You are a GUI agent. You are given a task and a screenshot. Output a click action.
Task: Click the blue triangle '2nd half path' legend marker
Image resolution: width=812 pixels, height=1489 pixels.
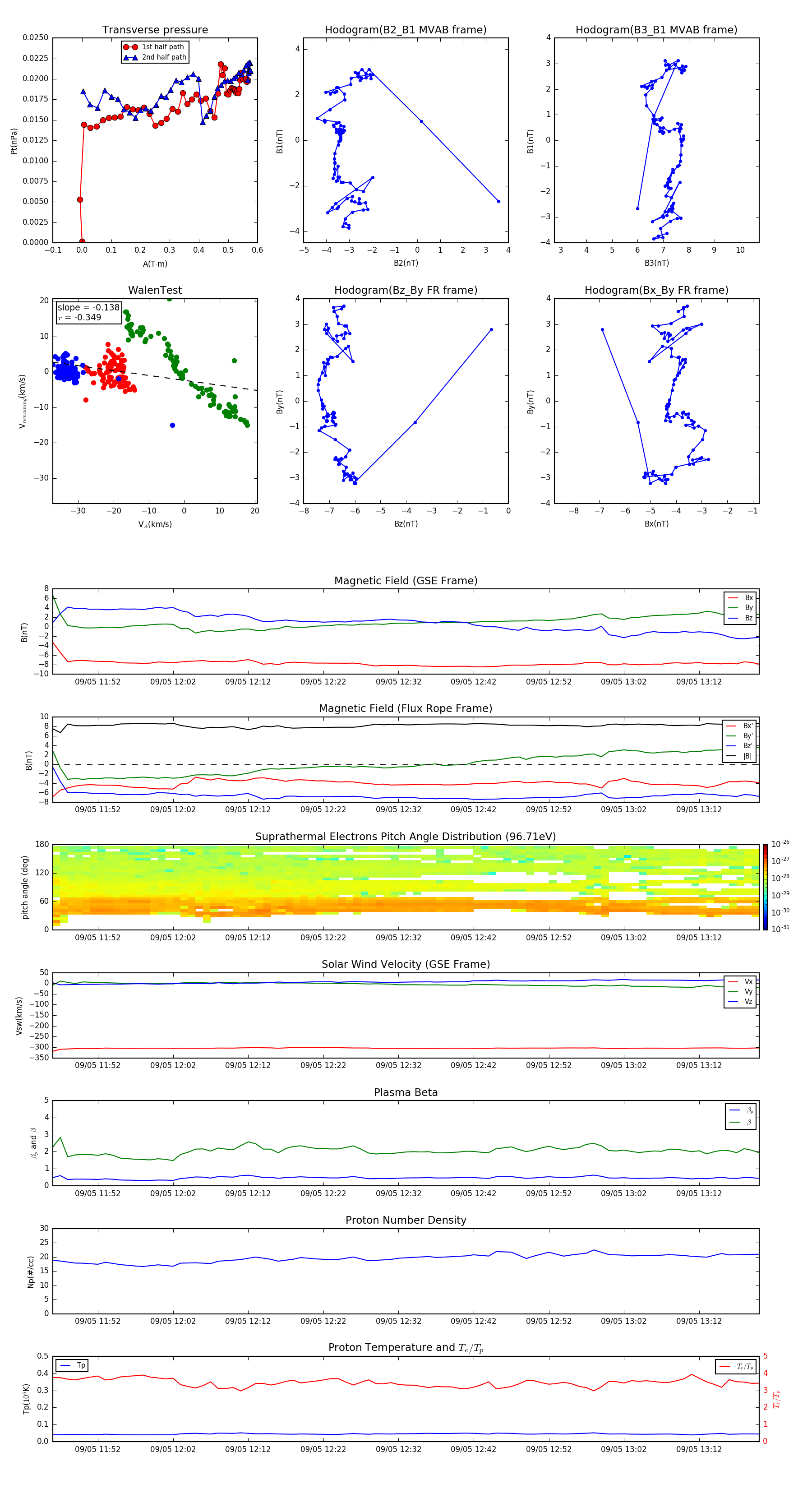131,57
